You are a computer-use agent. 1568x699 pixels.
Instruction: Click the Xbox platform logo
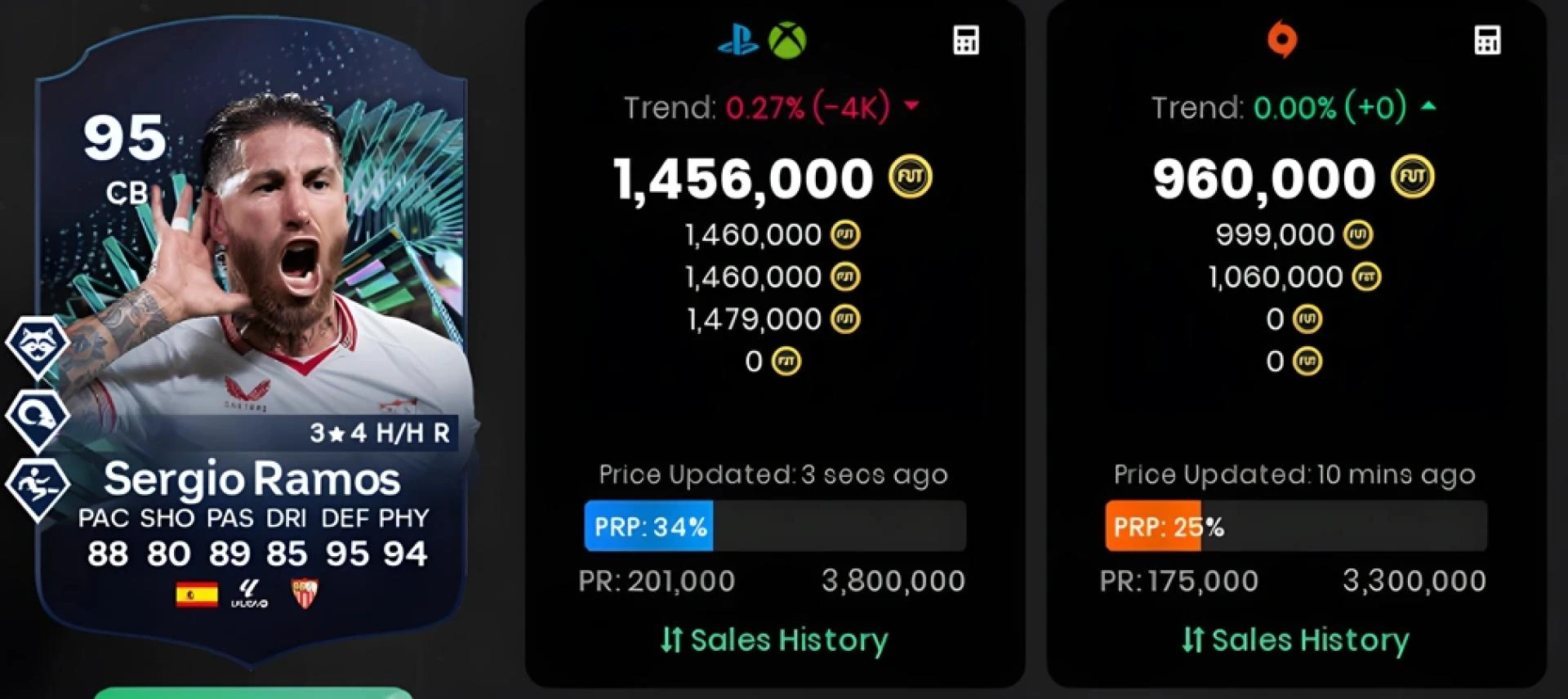(787, 40)
